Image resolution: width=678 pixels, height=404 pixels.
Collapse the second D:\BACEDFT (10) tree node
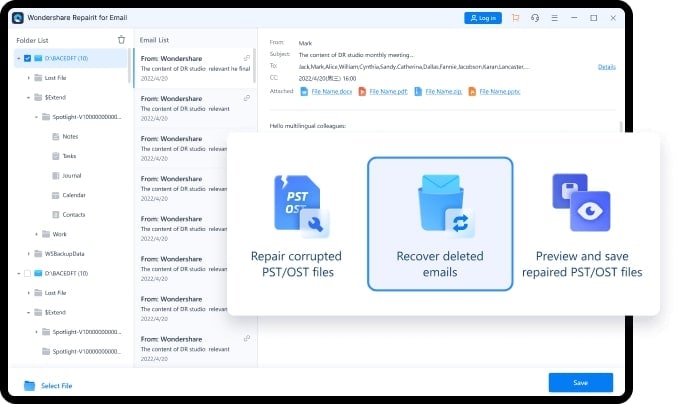pos(19,273)
